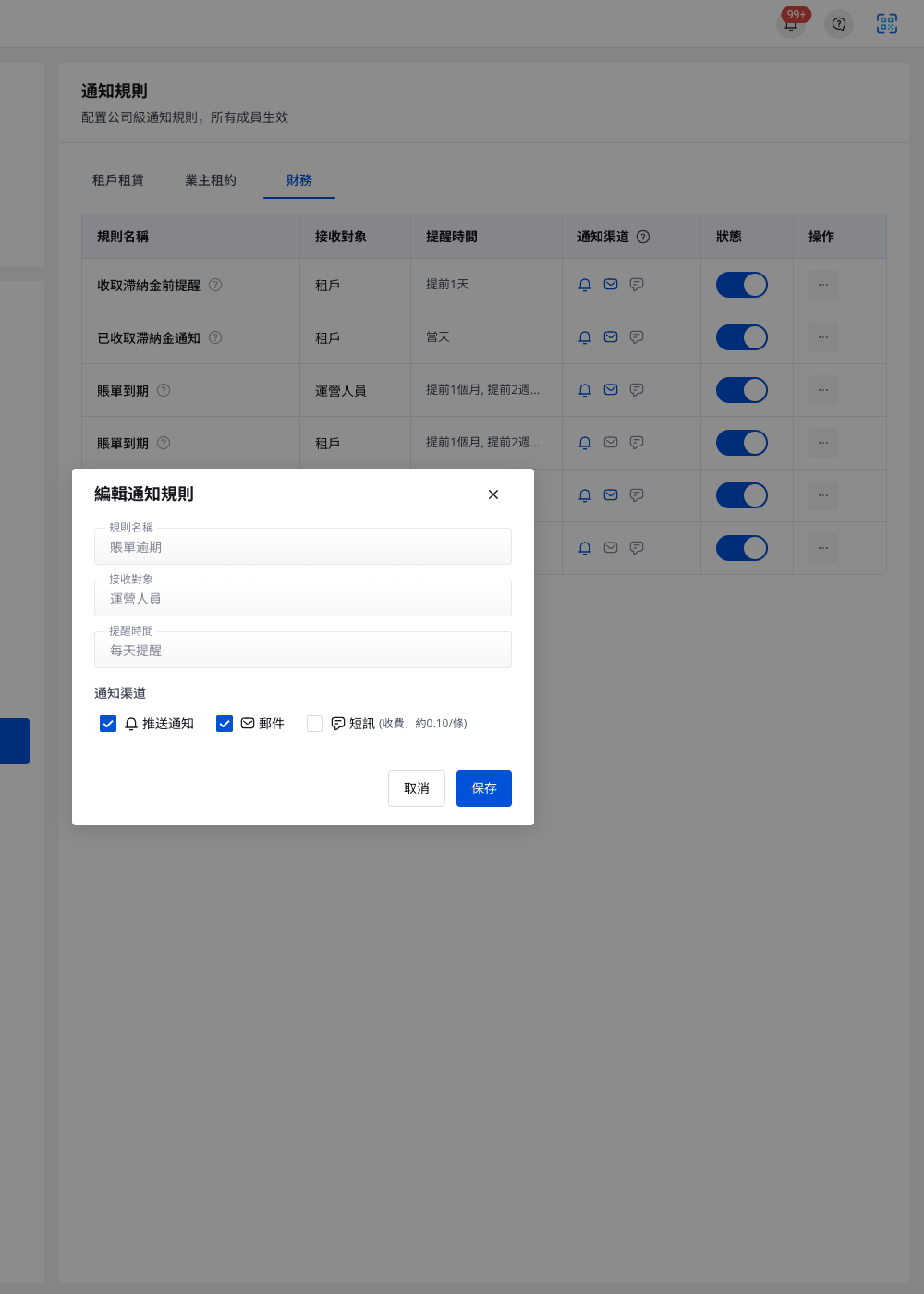Toggle status switch for 賬單到期 運營人員 row
The width and height of the screenshot is (924, 1294).
coord(742,390)
